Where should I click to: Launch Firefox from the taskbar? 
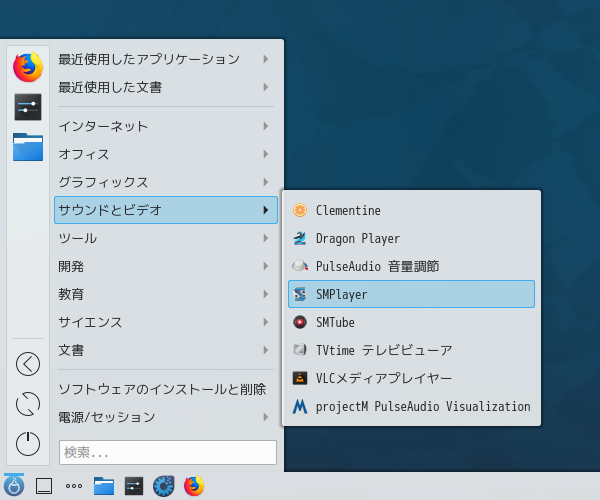194,486
